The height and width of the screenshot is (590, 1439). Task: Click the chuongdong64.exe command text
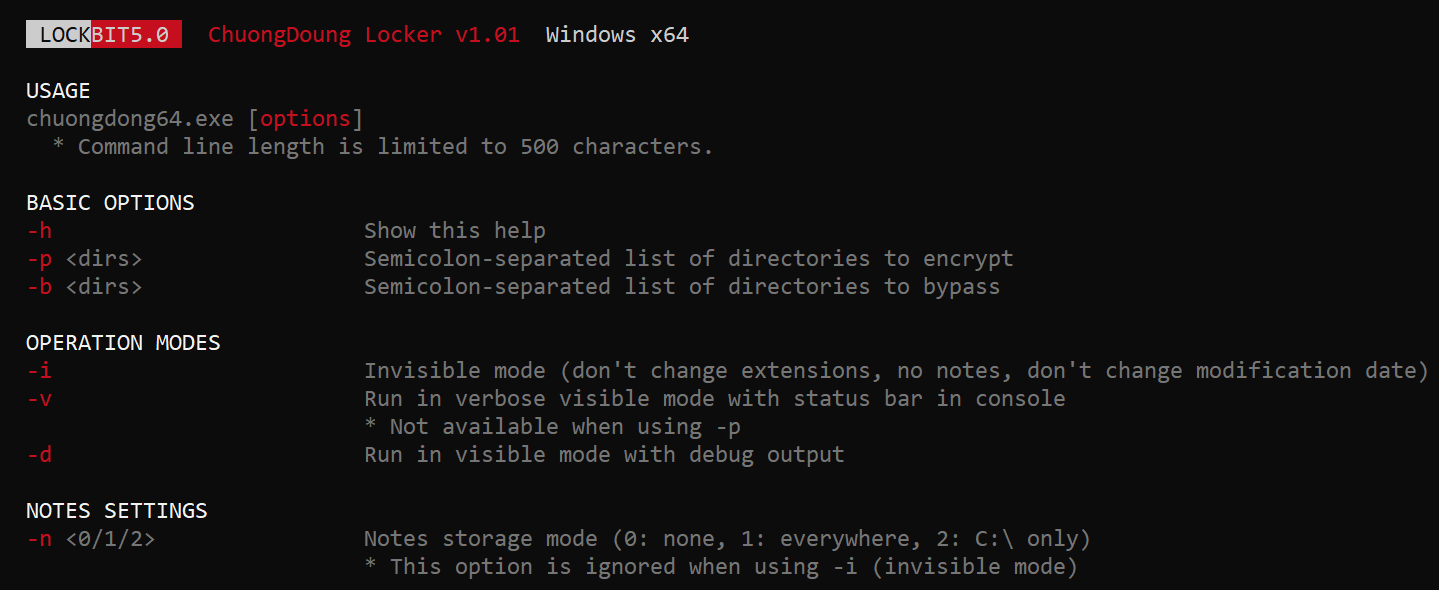click(x=130, y=119)
